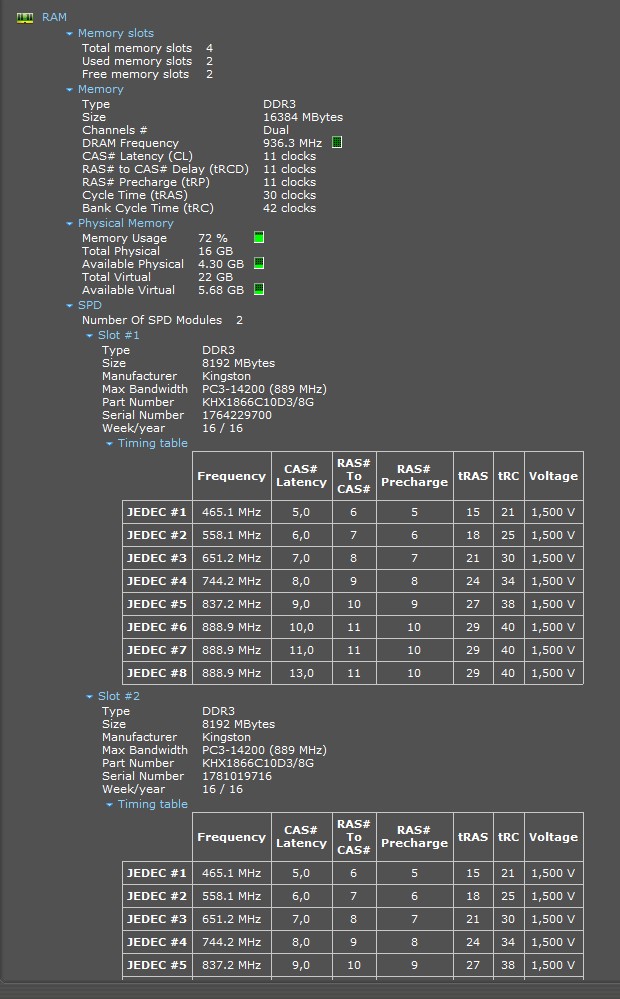The width and height of the screenshot is (620, 999).
Task: Click the Available Physical graph icon
Action: pos(259,263)
